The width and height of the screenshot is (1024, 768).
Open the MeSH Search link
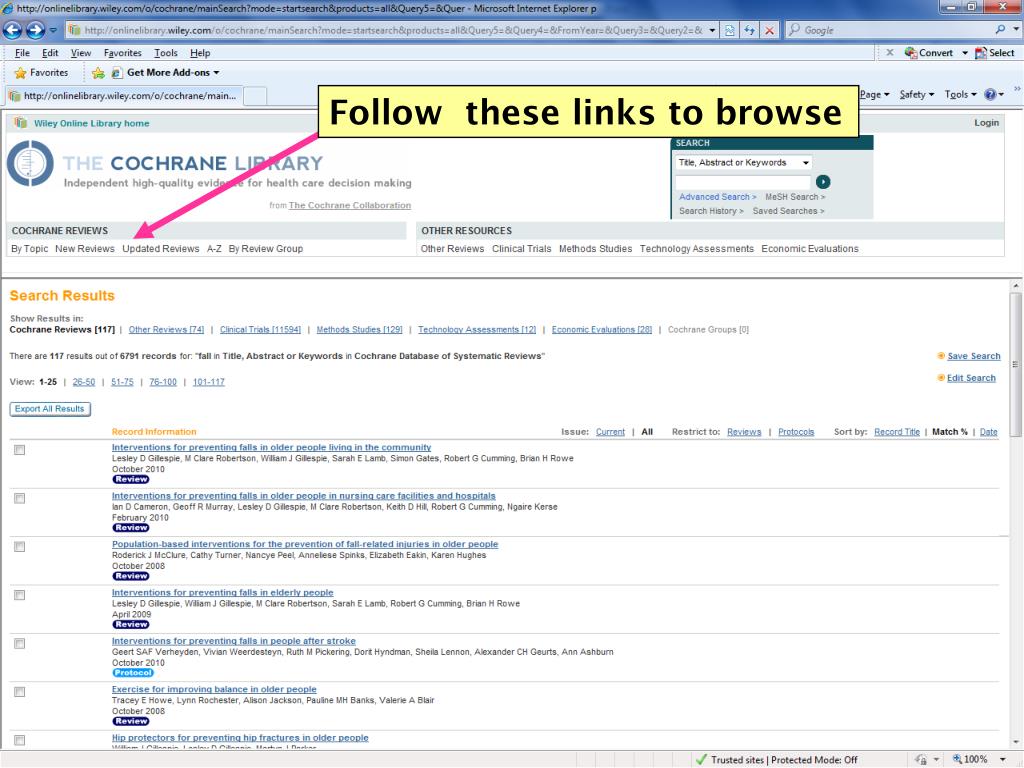pos(795,197)
